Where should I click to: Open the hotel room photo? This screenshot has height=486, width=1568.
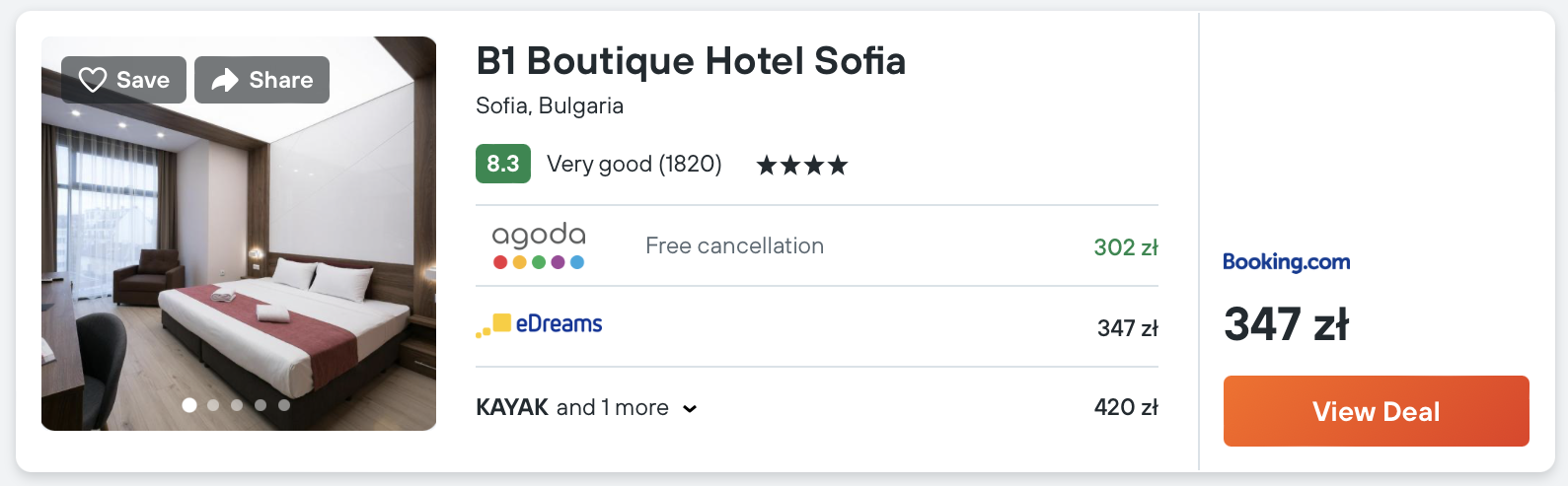tap(239, 256)
